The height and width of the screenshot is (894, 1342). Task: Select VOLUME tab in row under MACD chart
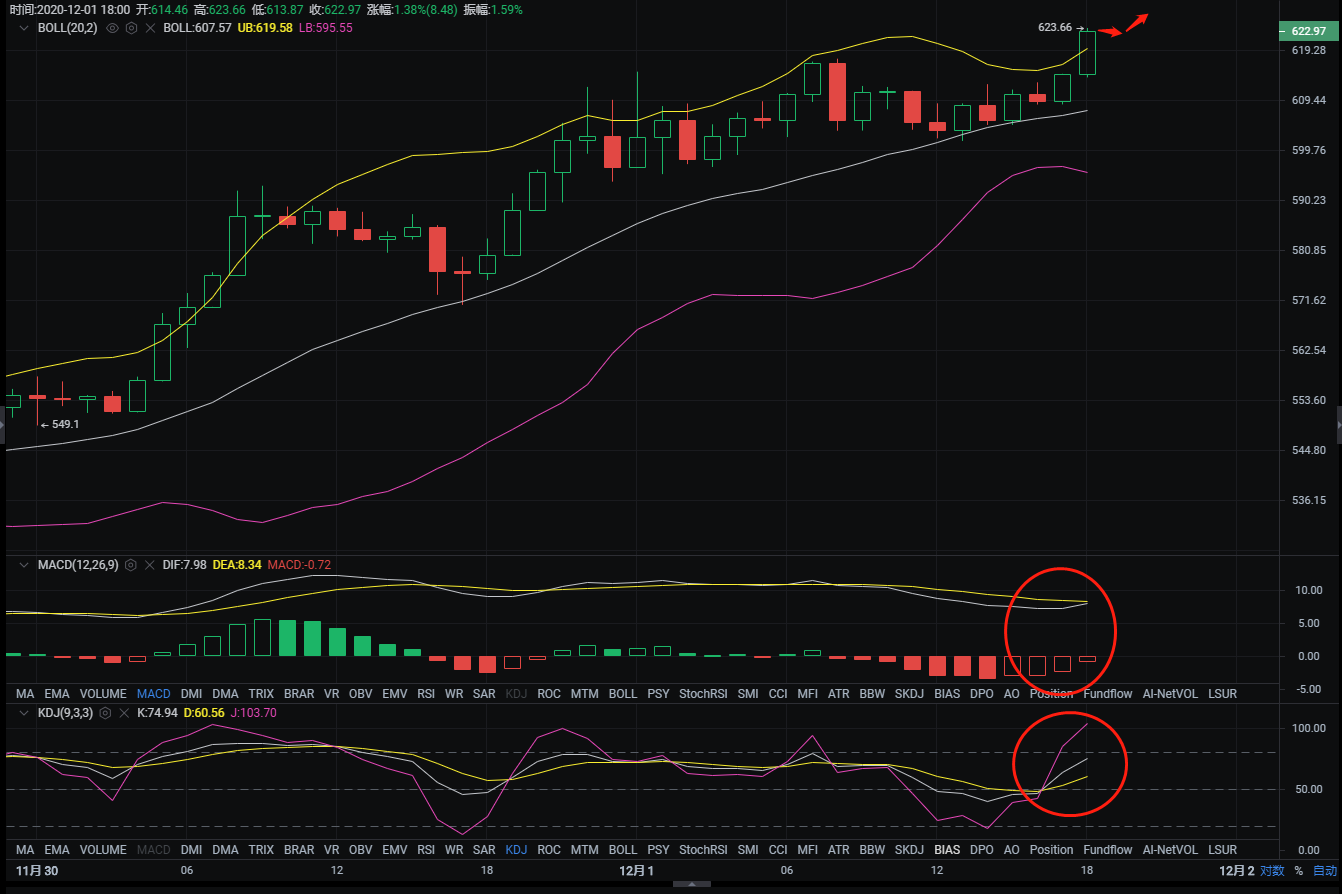103,693
